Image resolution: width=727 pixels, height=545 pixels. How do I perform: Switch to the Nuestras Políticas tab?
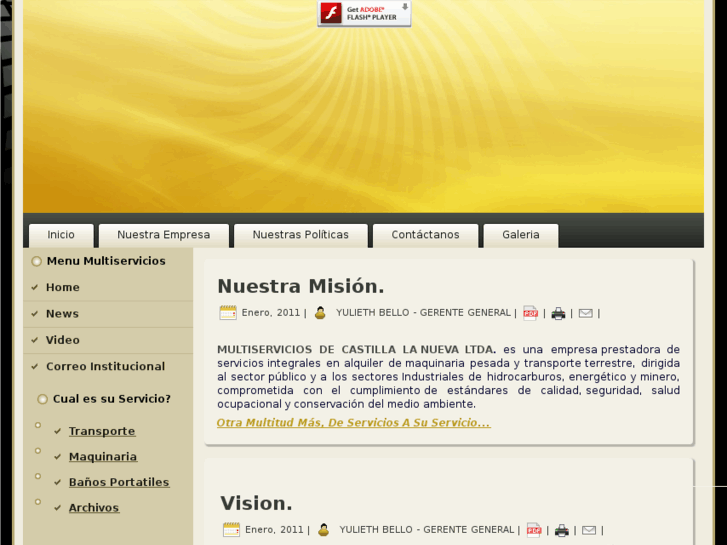pyautogui.click(x=300, y=235)
